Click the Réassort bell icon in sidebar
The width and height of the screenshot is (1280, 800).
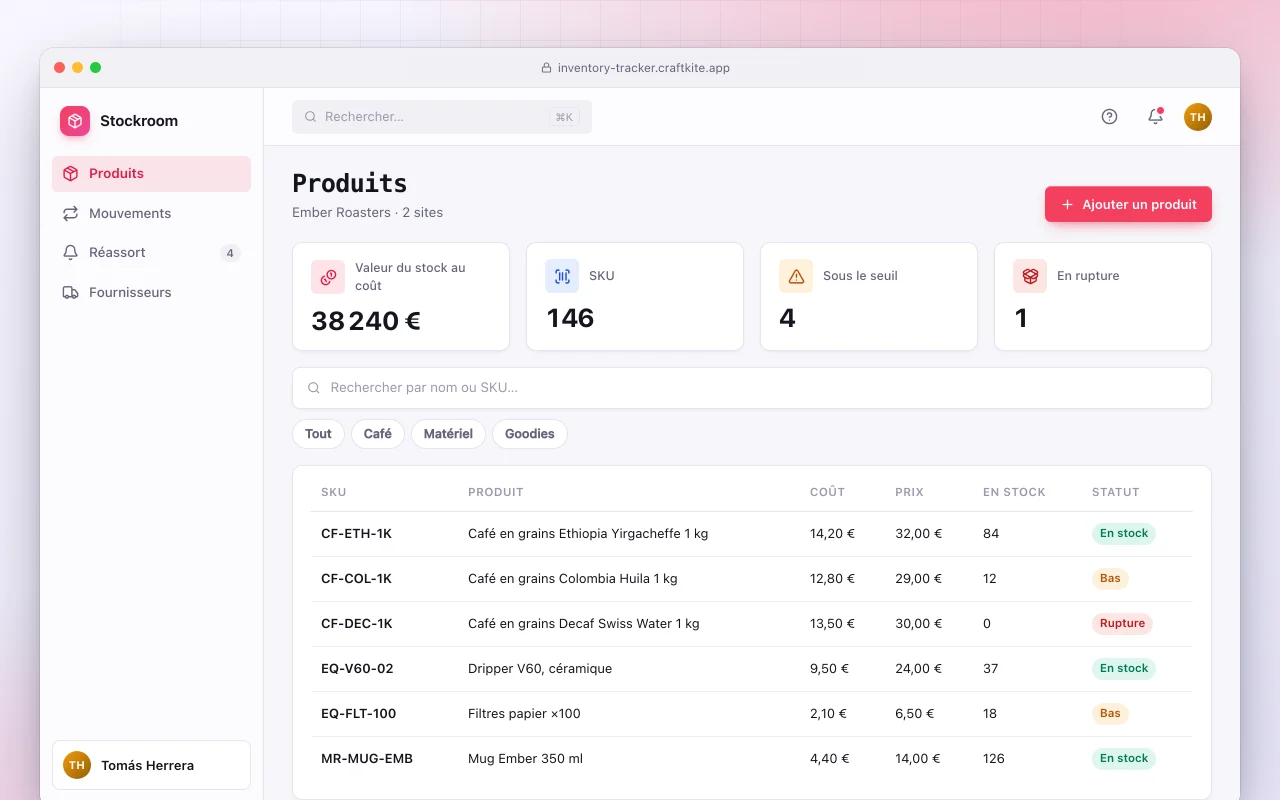point(70,253)
